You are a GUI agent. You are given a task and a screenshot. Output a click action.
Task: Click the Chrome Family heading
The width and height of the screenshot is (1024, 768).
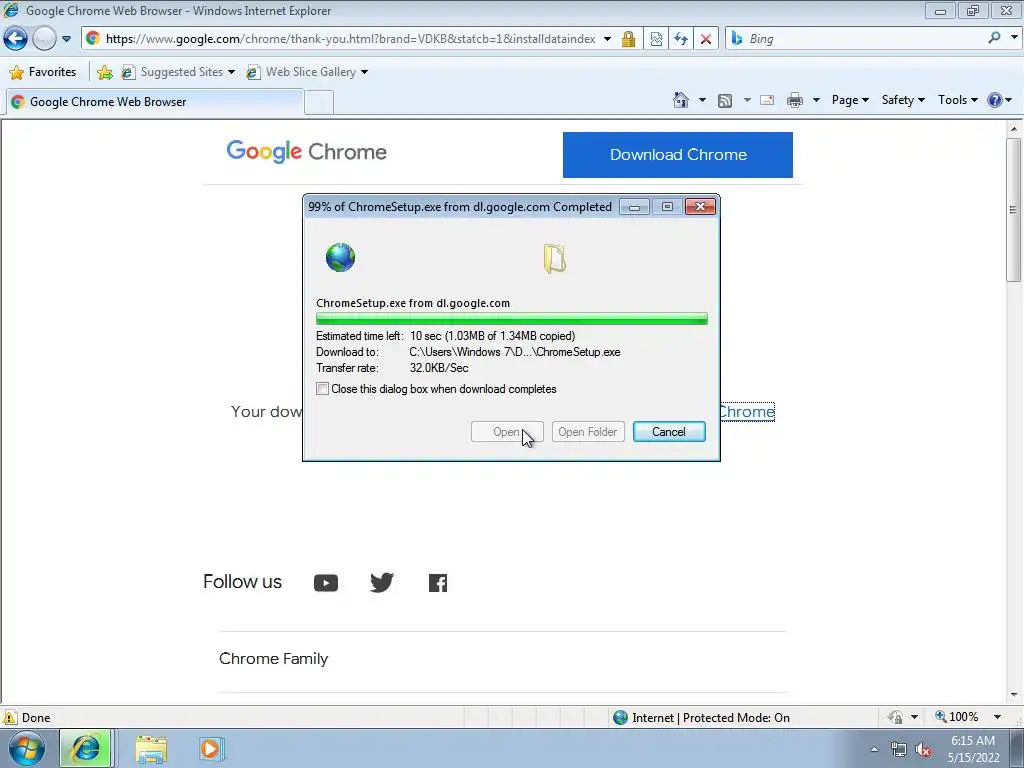[x=274, y=659]
